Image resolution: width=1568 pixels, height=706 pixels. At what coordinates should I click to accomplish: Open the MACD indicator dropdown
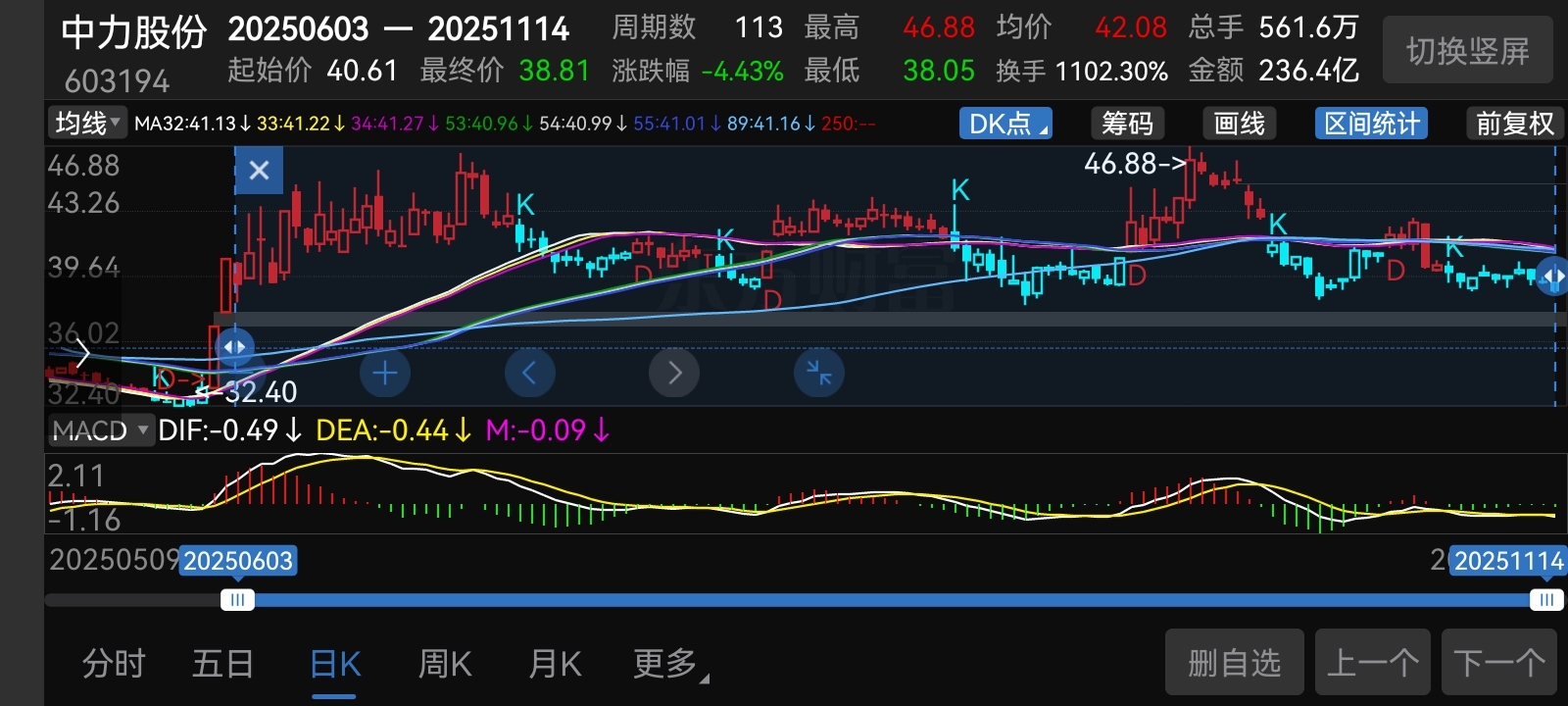tap(101, 430)
